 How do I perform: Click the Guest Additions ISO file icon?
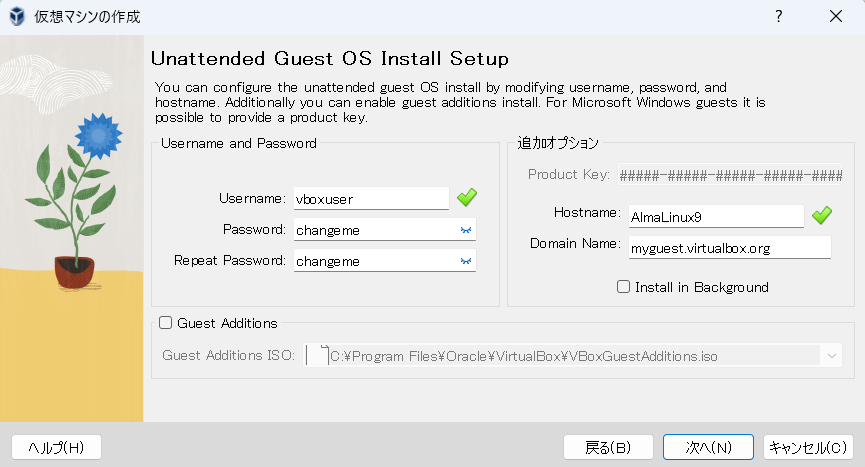click(x=318, y=355)
